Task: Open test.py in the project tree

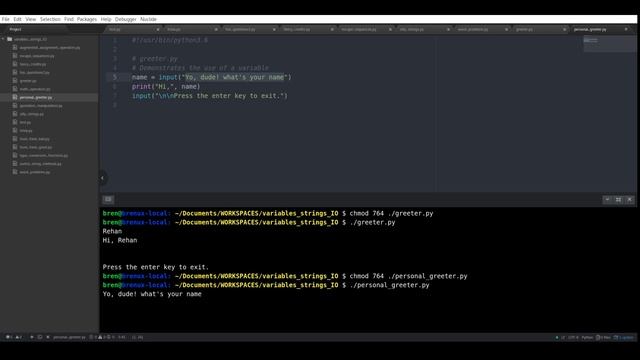Action: [25, 122]
